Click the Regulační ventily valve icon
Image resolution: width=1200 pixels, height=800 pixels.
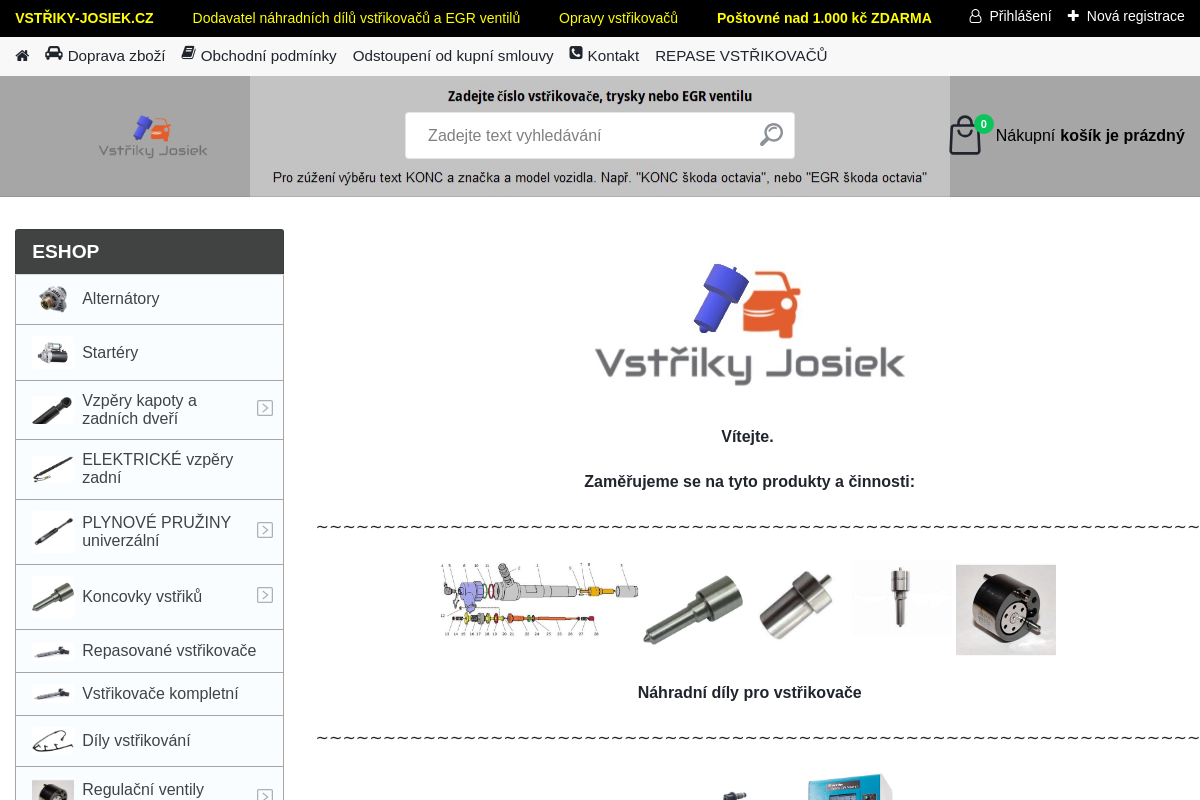click(x=52, y=790)
